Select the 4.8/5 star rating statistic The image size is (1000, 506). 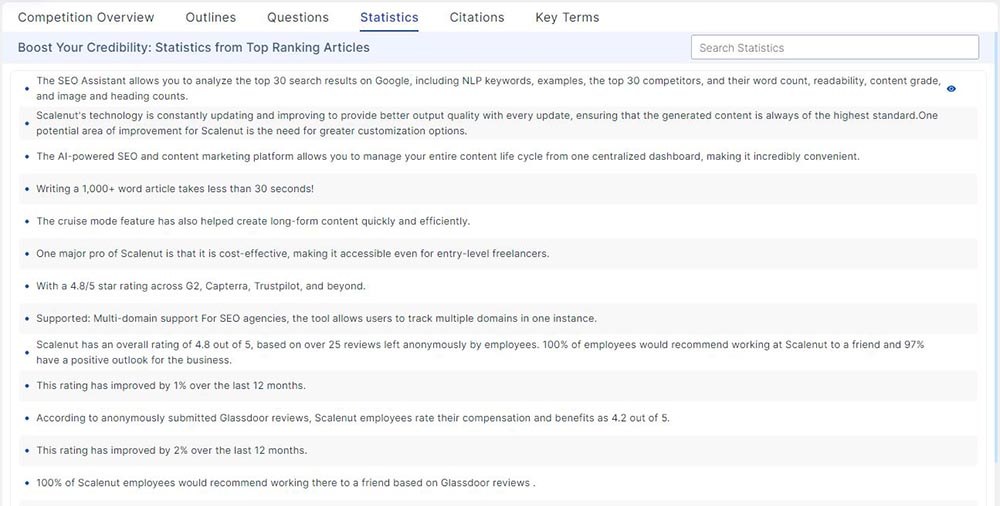(201, 286)
